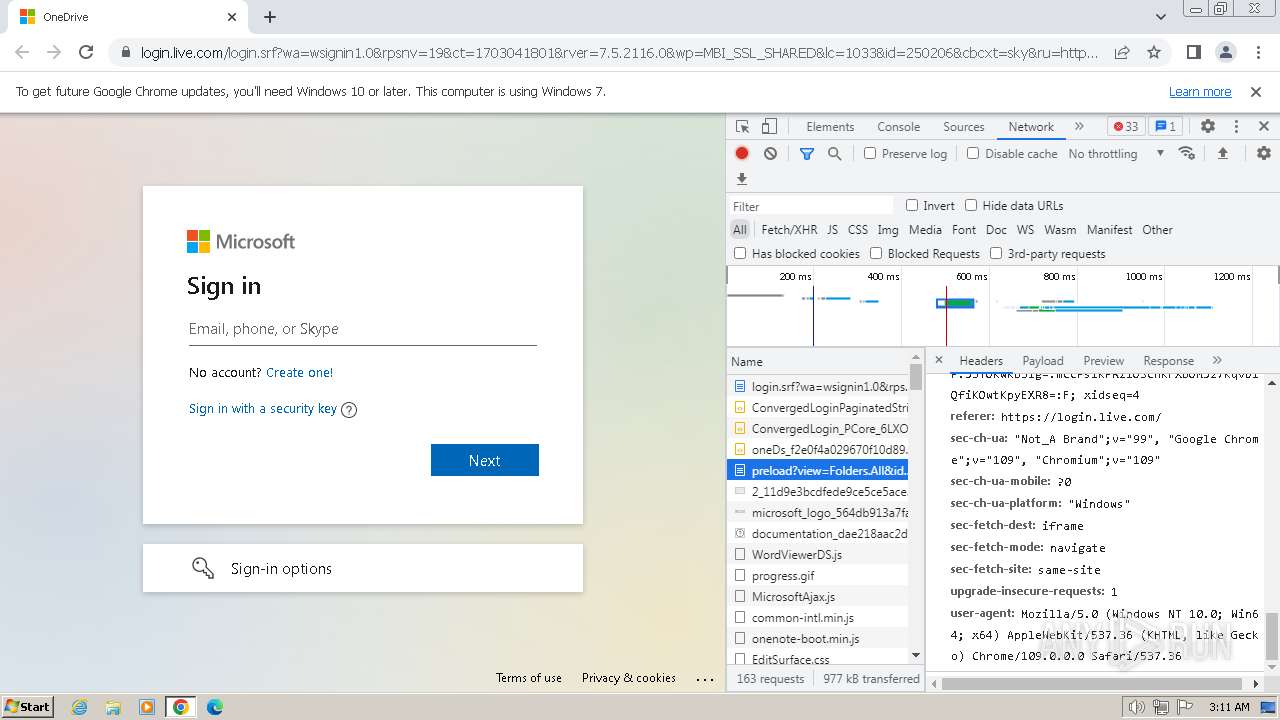Click the Next button
Image resolution: width=1280 pixels, height=720 pixels.
pos(485,460)
